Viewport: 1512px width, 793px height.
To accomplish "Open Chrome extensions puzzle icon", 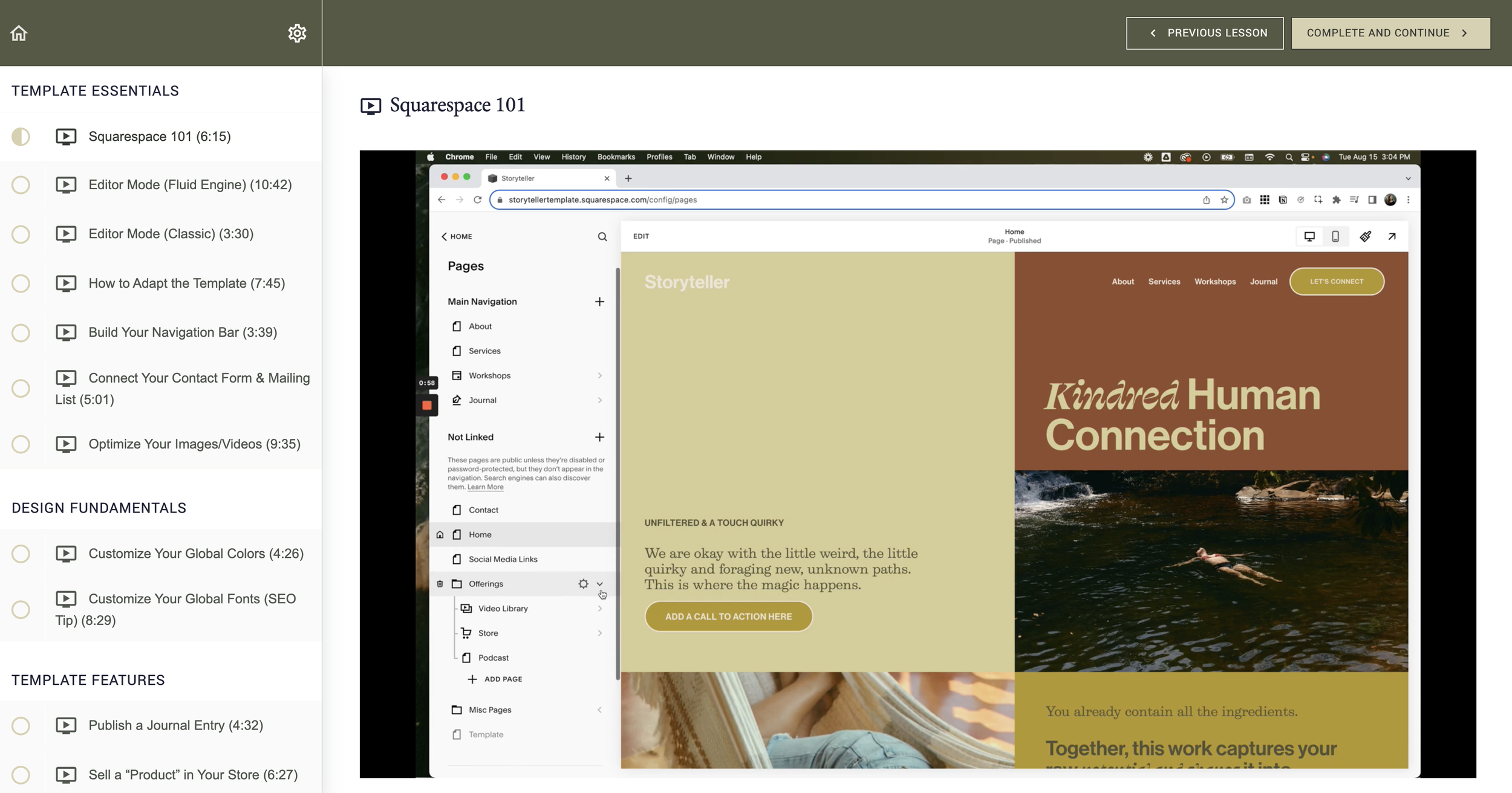I will click(1337, 200).
